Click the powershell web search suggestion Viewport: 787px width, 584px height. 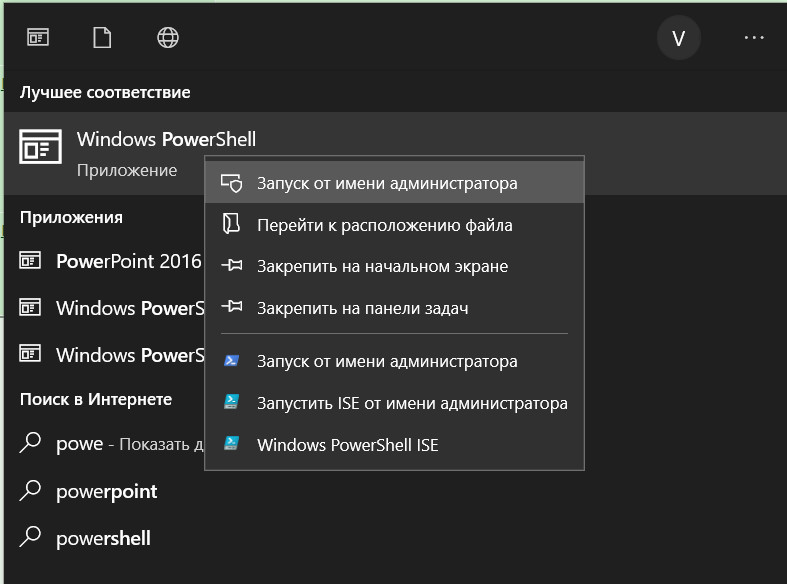[103, 538]
